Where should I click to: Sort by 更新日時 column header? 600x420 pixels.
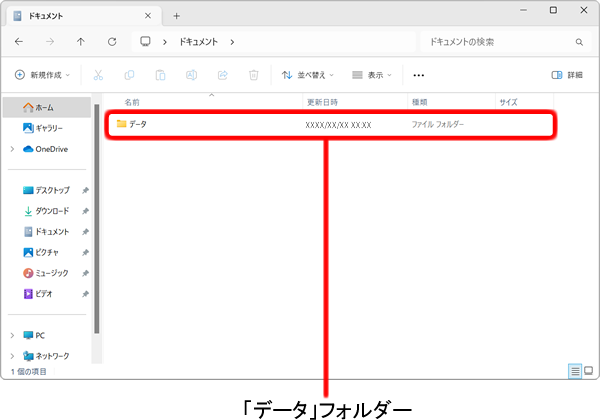pos(322,102)
